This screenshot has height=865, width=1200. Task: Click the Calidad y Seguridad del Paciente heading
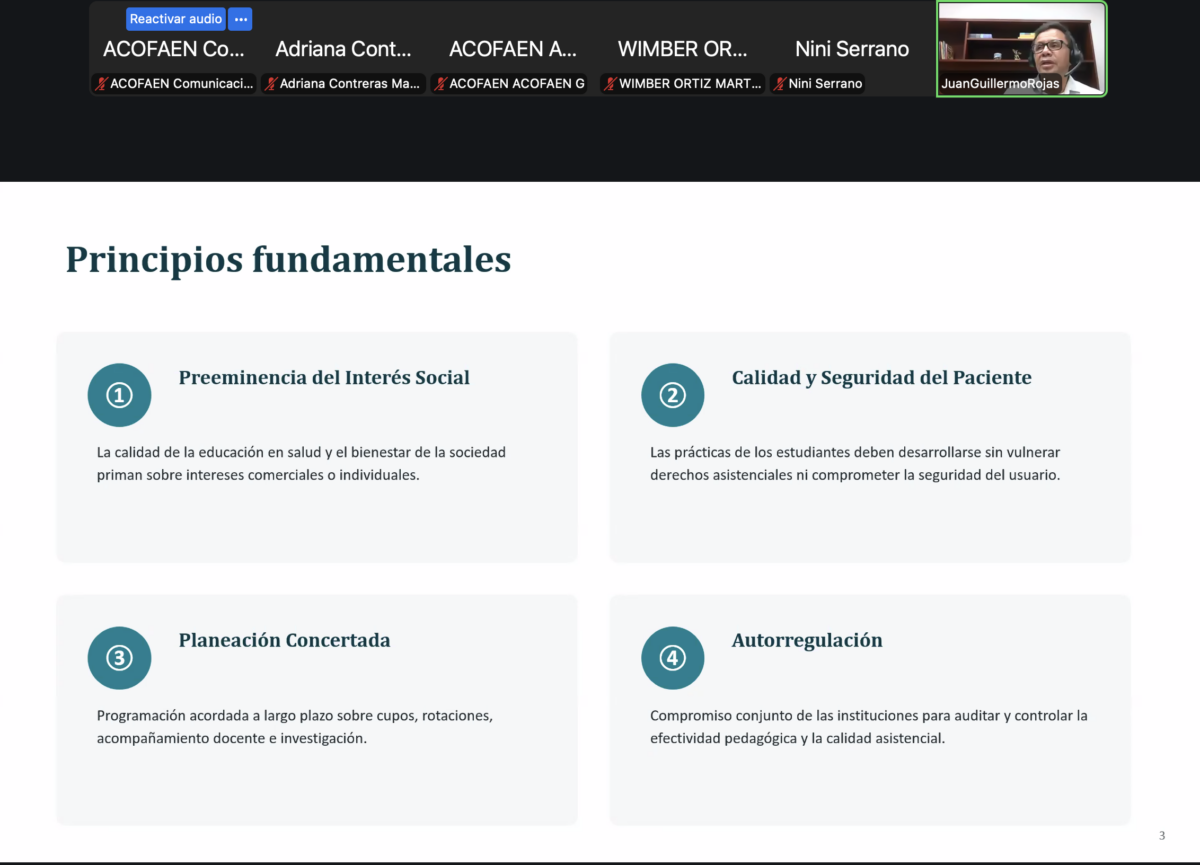[x=882, y=378]
